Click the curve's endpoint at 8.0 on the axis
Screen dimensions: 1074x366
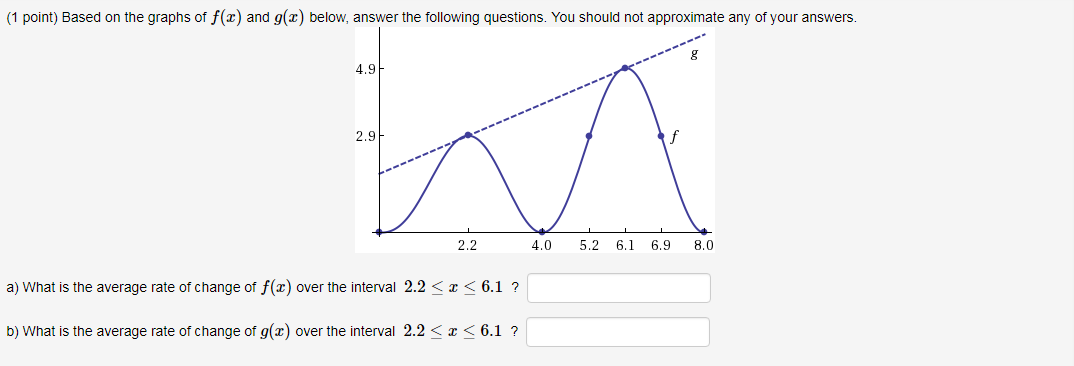(703, 232)
